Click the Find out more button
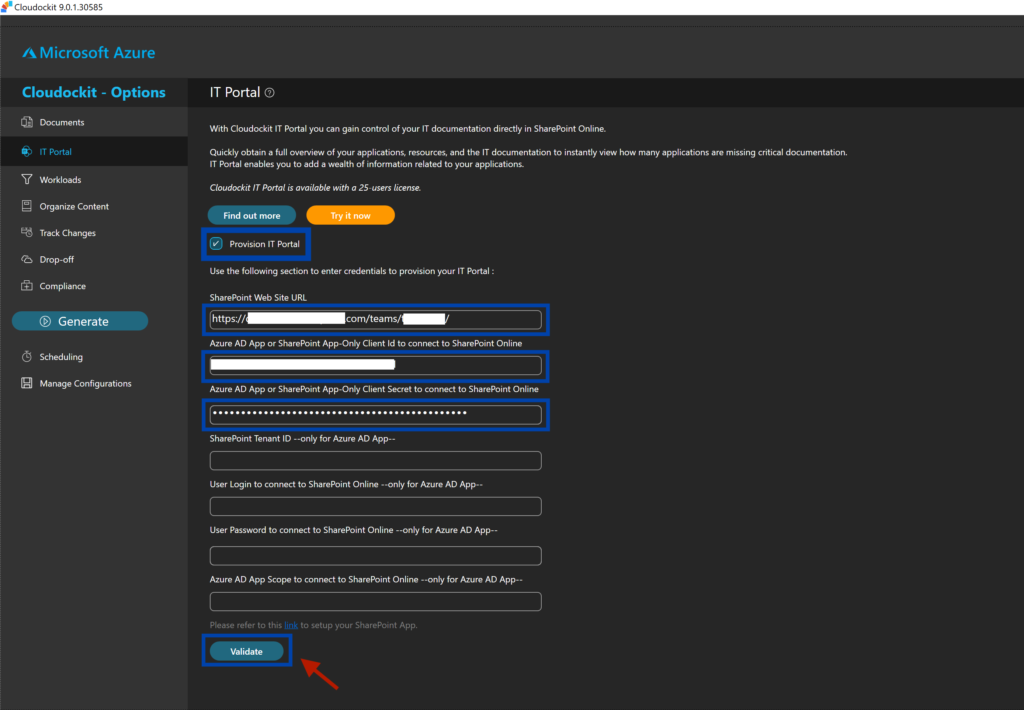Screen dimensions: 1024x710 point(251,215)
